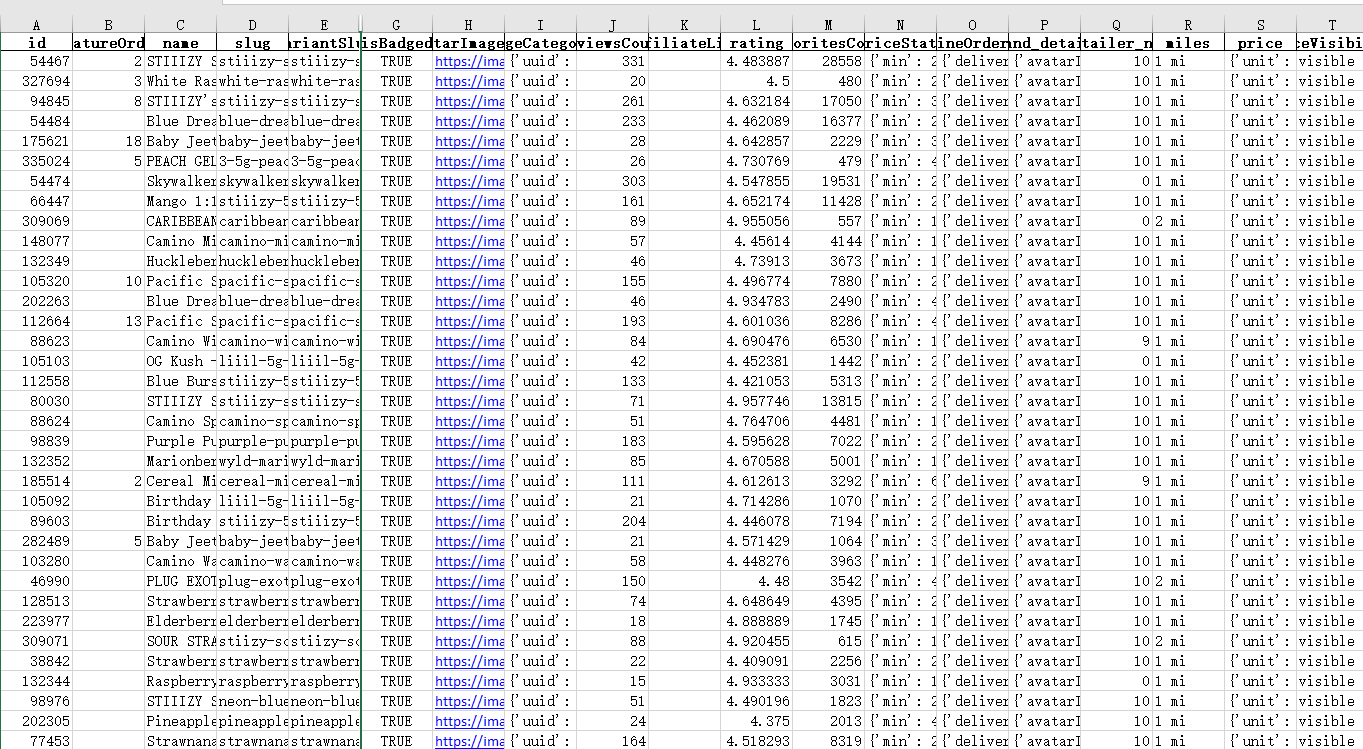1363x749 pixels.
Task: Select id cell 309069
Action: tap(37, 221)
